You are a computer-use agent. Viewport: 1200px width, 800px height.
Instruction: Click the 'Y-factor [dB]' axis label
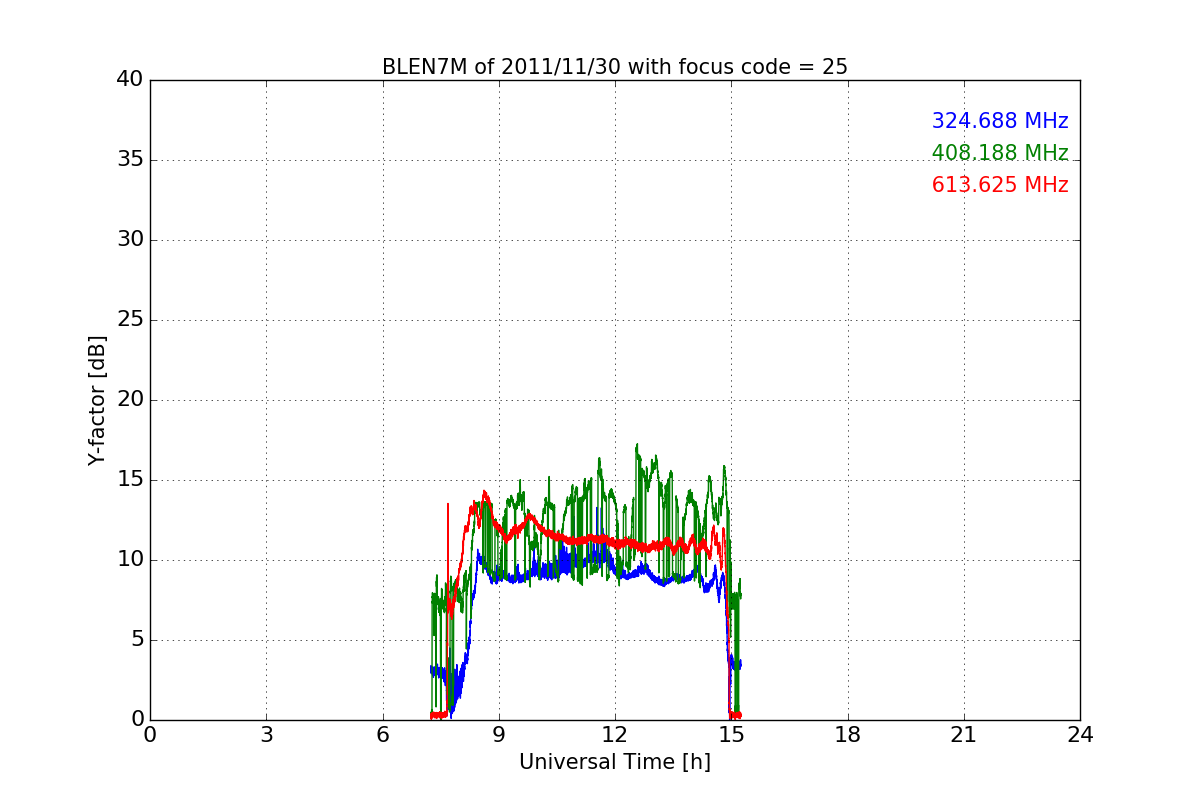[x=97, y=400]
